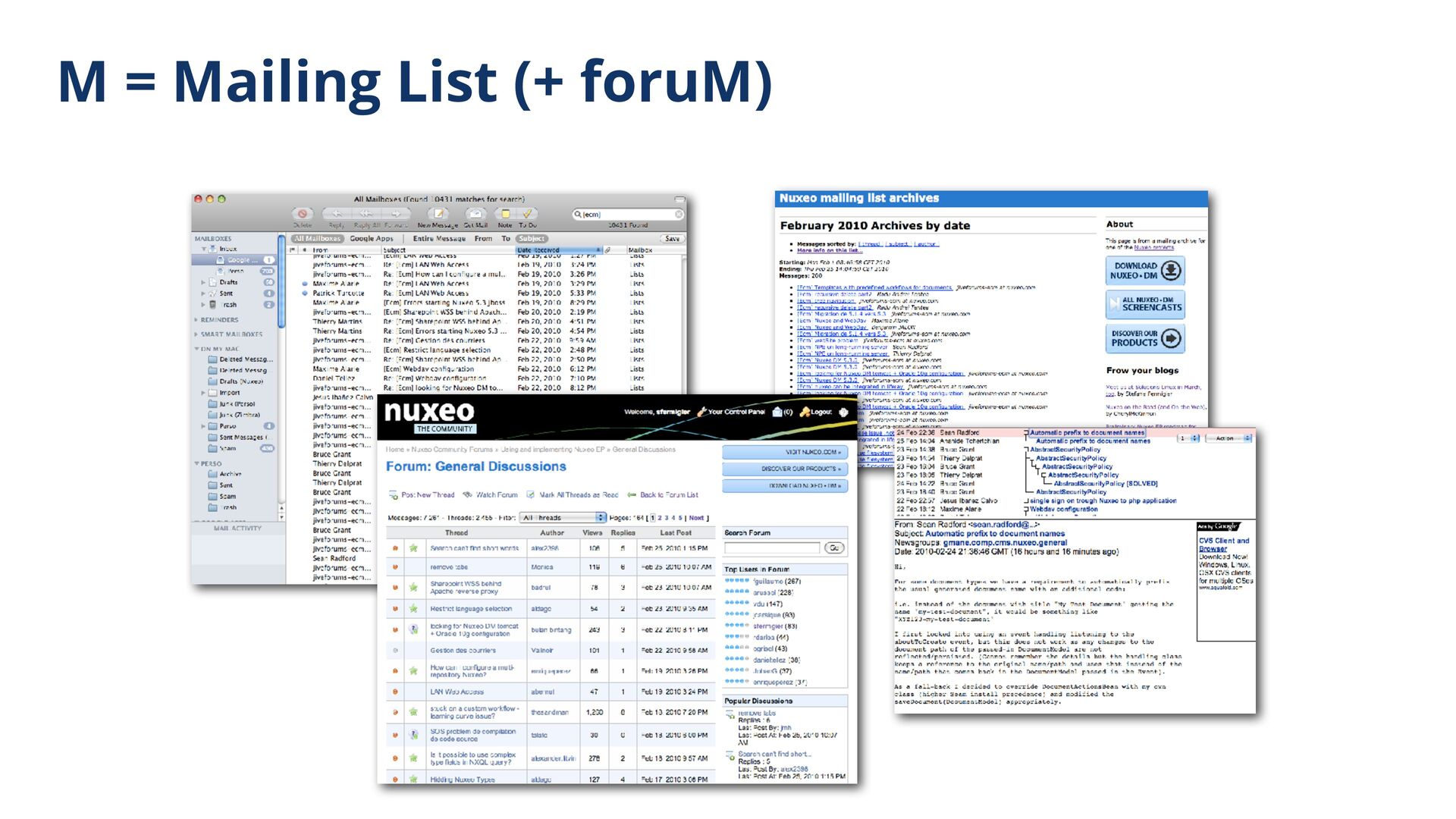Click the Save search button

coord(672,239)
